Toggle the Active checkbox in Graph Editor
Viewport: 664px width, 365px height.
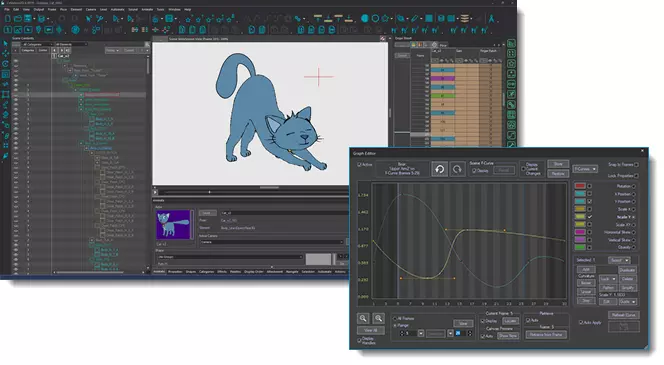point(360,164)
